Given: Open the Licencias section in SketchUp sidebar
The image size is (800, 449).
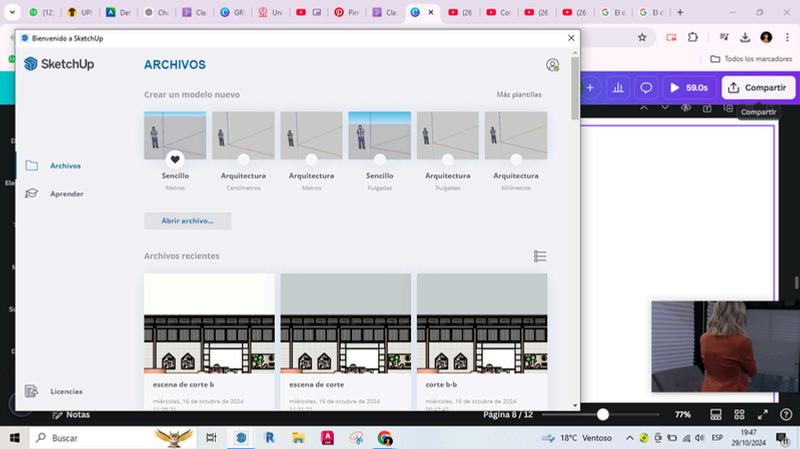Looking at the screenshot, I should coord(54,391).
